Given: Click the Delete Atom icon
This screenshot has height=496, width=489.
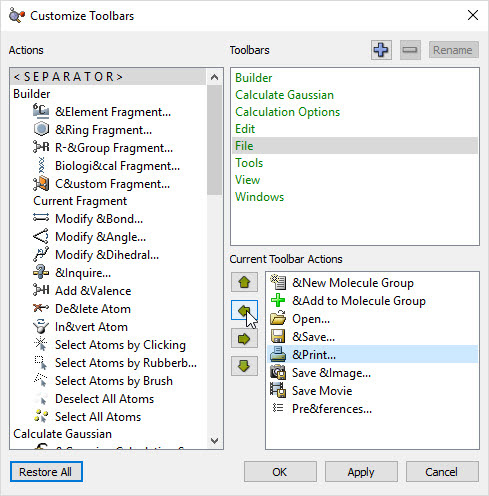Looking at the screenshot, I should coord(41,308).
